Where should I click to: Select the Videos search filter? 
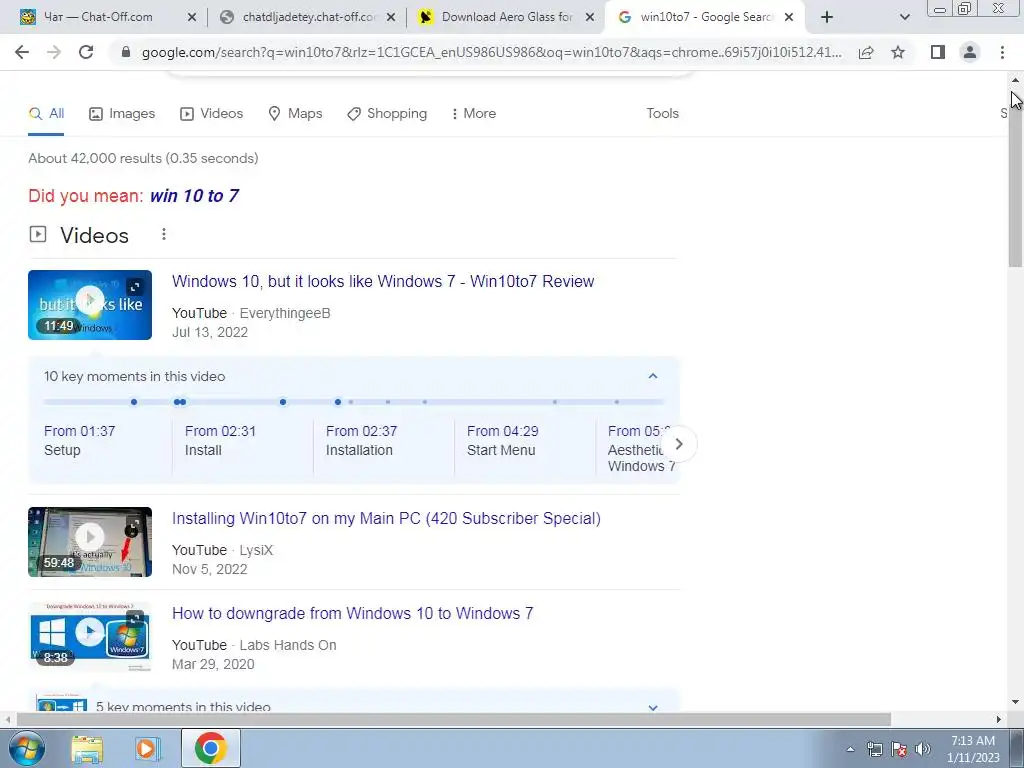pyautogui.click(x=212, y=114)
